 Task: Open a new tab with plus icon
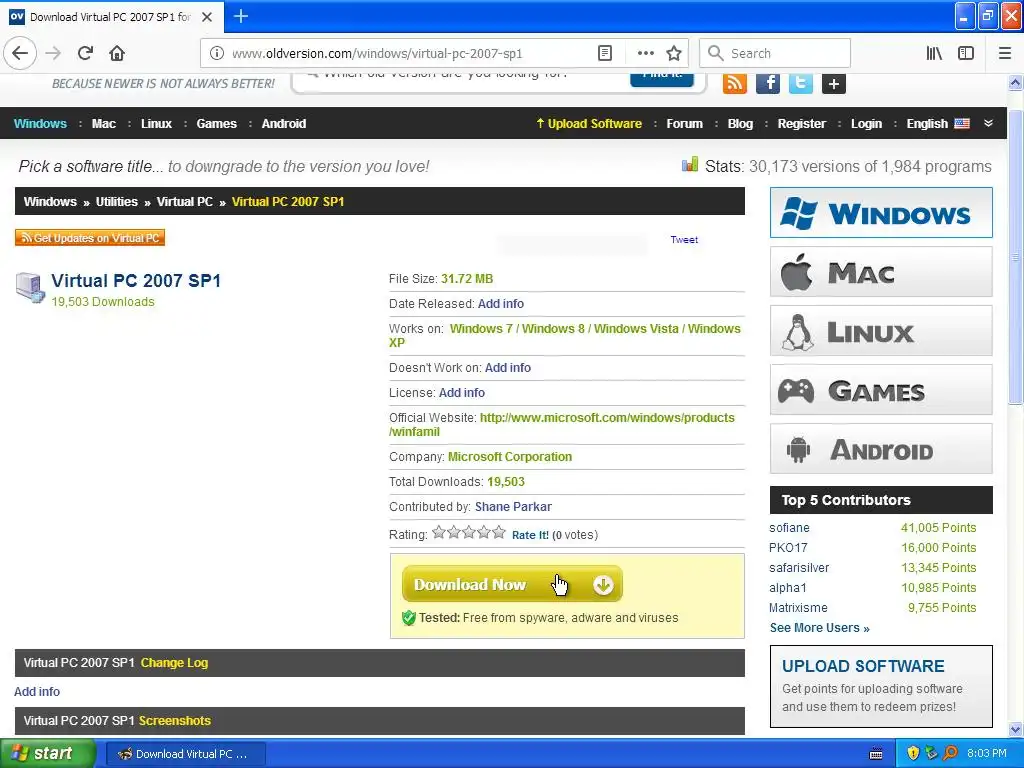[x=240, y=16]
